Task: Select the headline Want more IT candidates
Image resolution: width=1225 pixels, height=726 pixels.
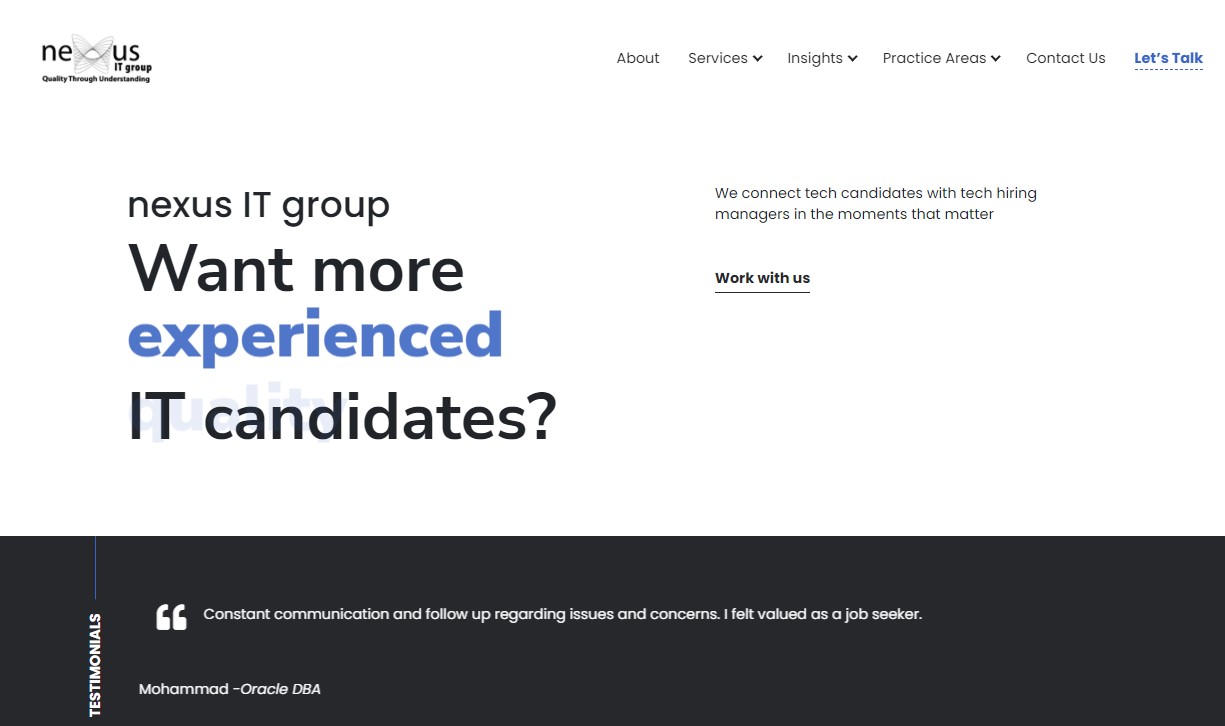Action: click(x=296, y=270)
